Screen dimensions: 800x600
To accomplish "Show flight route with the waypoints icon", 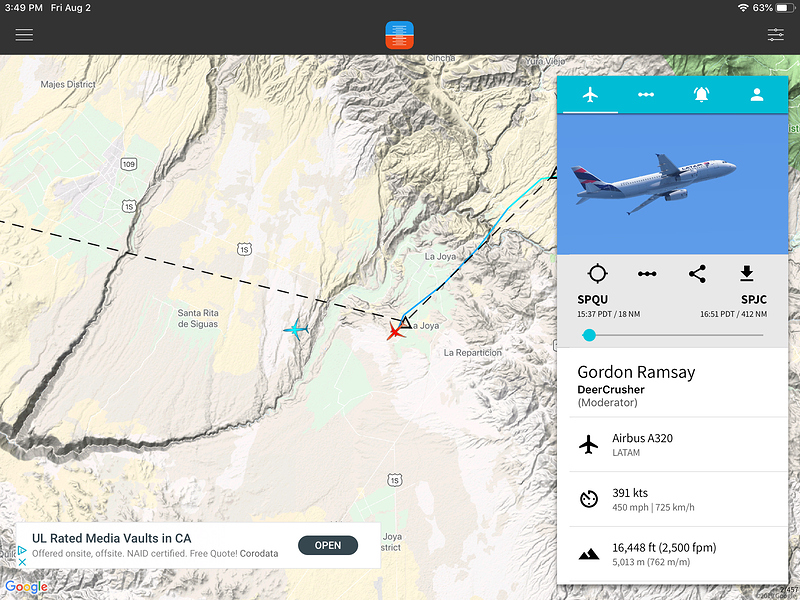I will pos(647,274).
